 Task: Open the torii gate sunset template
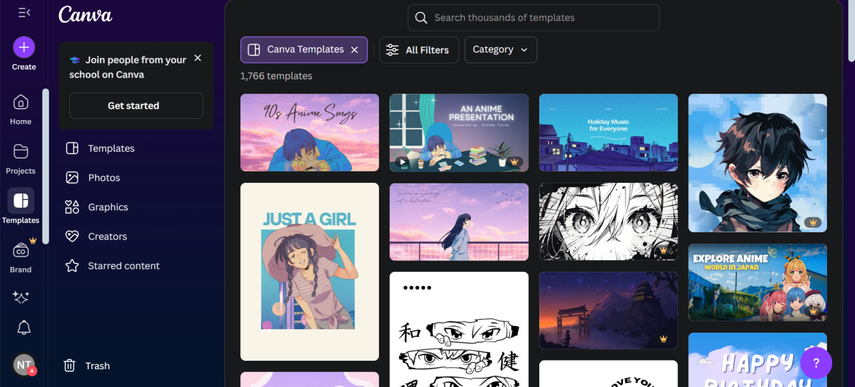609,311
